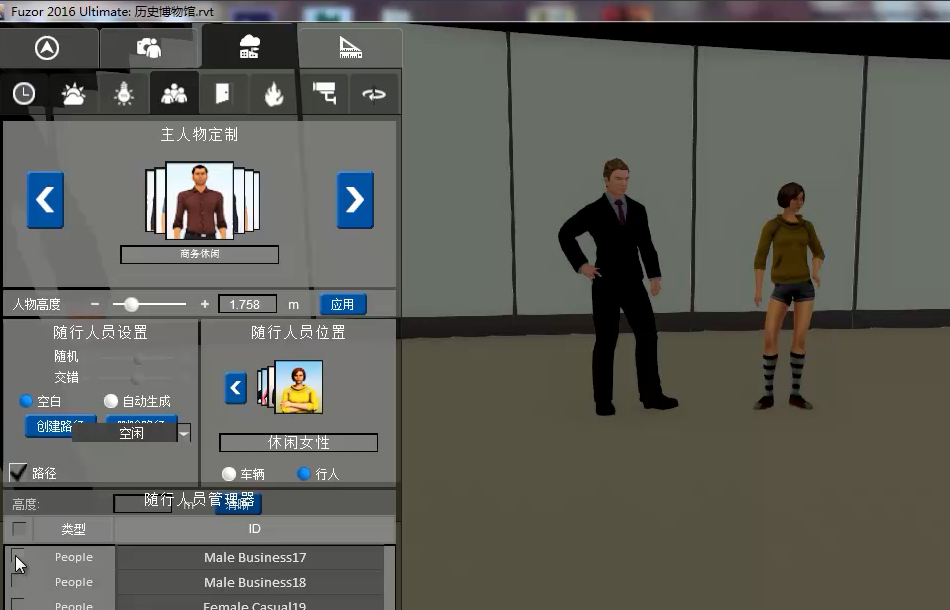
Task: Select the time-of-day clock icon
Action: [x=24, y=94]
